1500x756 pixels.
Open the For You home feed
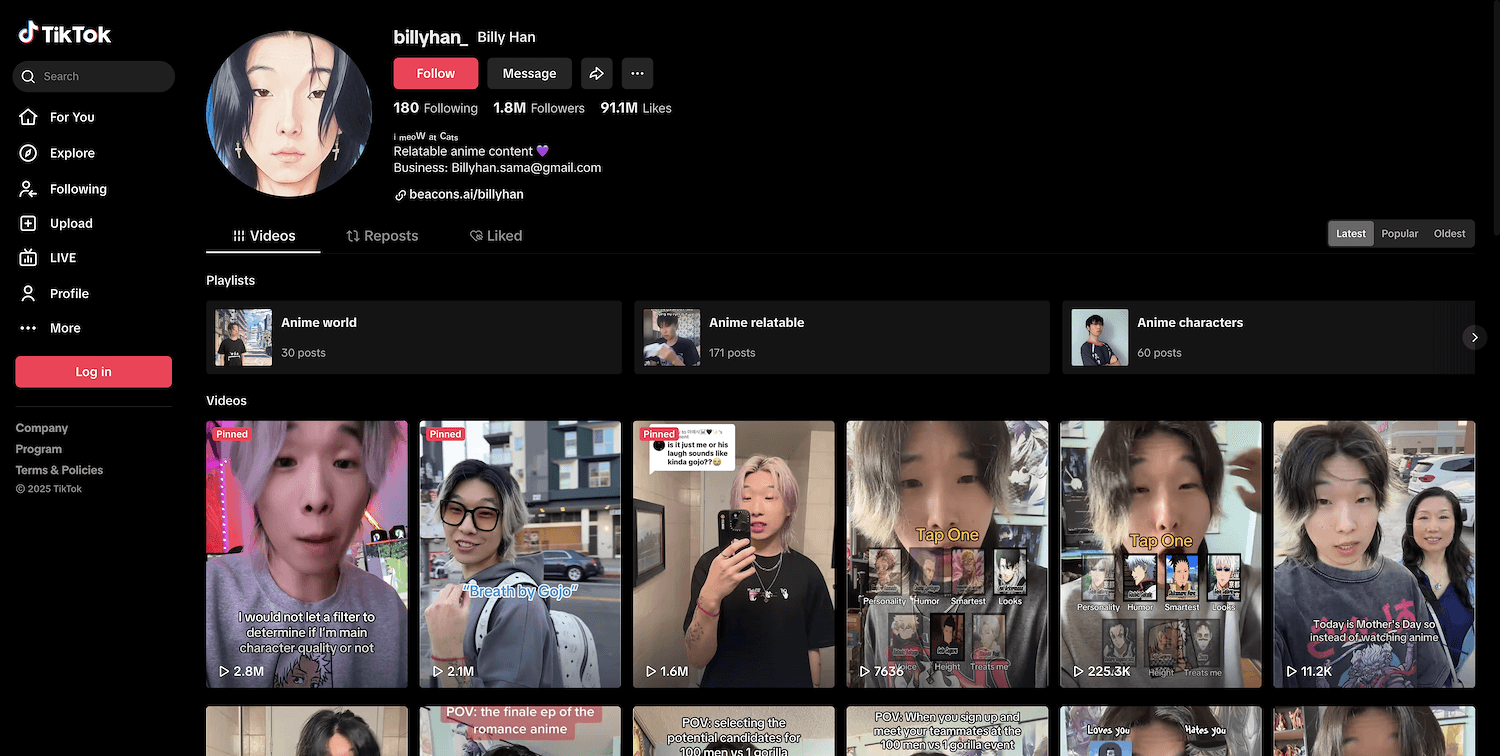point(71,117)
